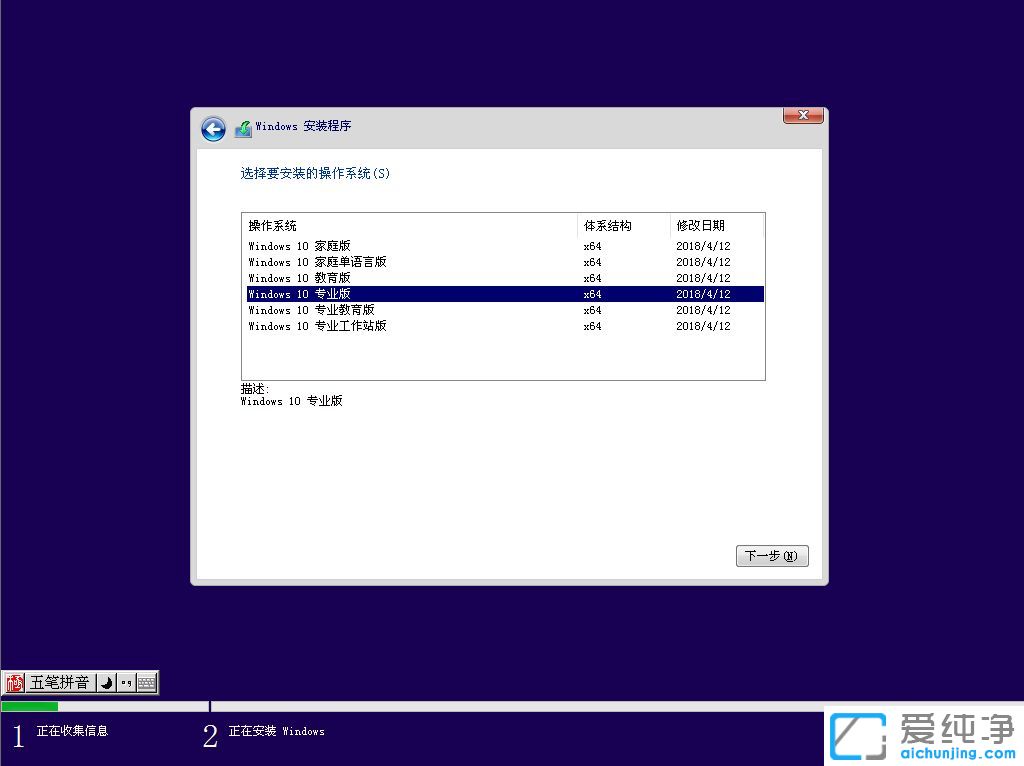Click the step 1 正在收集信息 indicator
This screenshot has width=1024, height=766.
click(x=60, y=731)
